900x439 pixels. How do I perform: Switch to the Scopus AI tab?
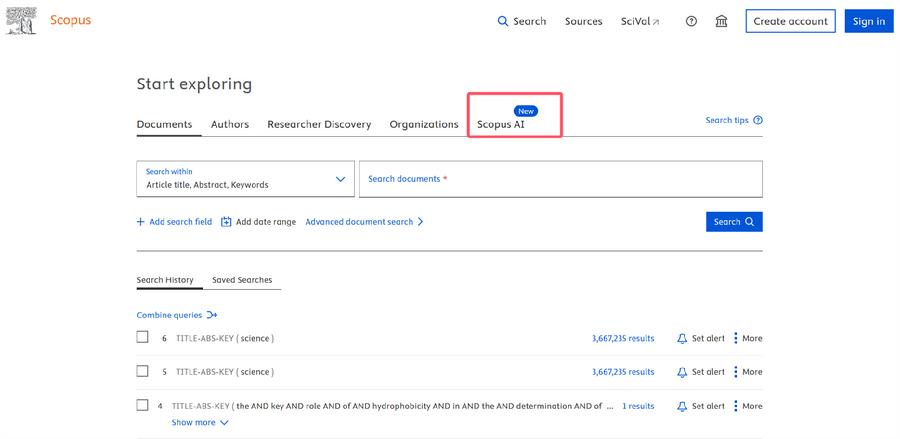click(501, 125)
